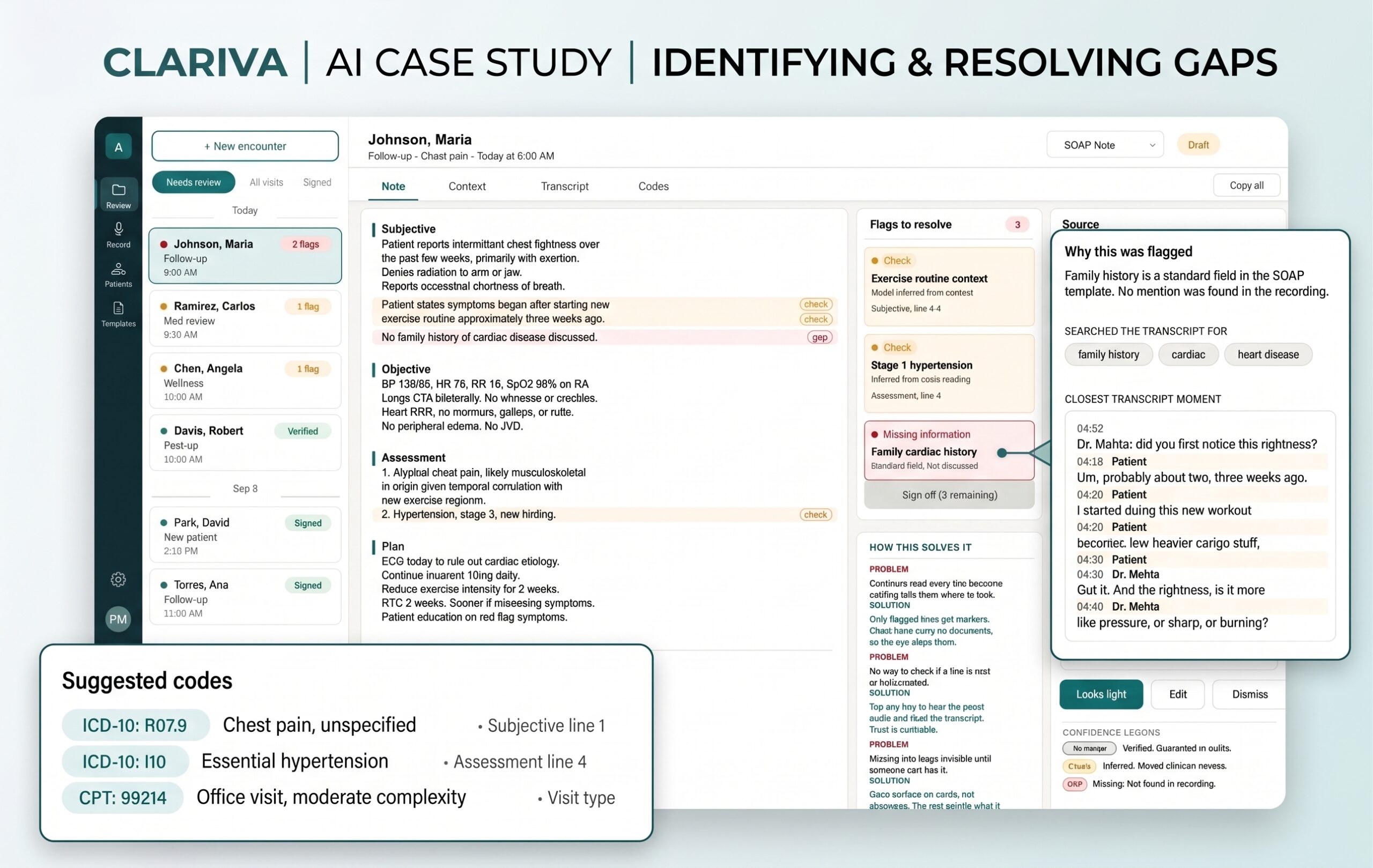Click the Assessment section heading
1373x868 pixels.
(414, 458)
